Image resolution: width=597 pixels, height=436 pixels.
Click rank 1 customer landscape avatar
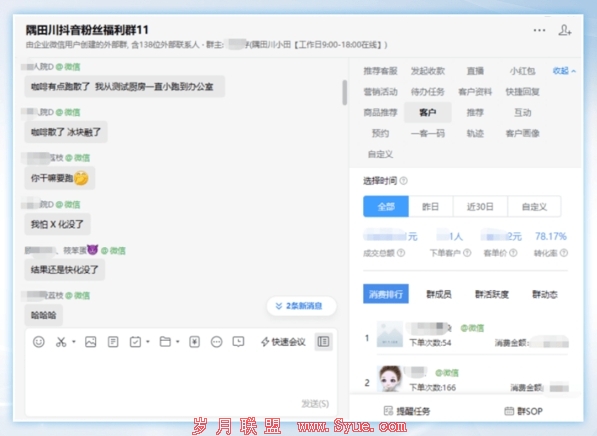click(390, 334)
